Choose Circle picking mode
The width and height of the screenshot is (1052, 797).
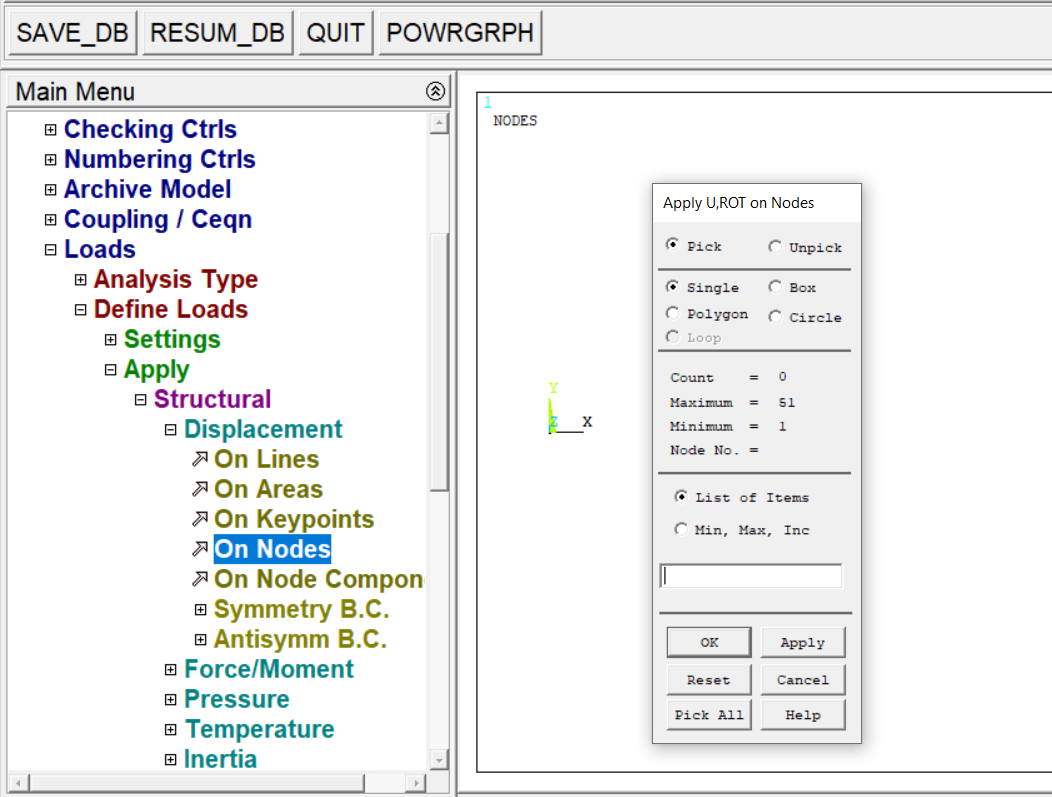tap(775, 317)
